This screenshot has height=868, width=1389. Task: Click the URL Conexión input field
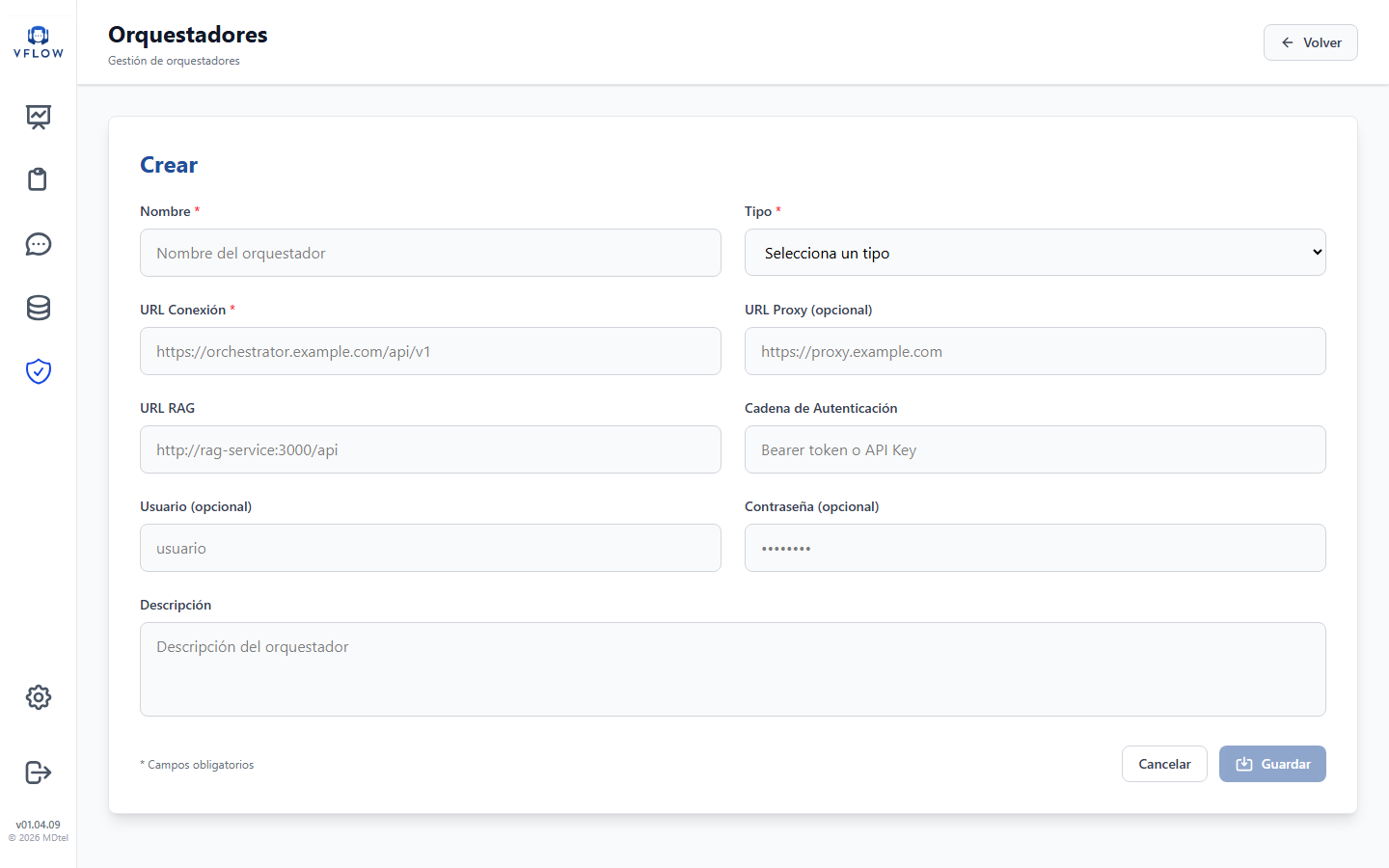pyautogui.click(x=430, y=351)
